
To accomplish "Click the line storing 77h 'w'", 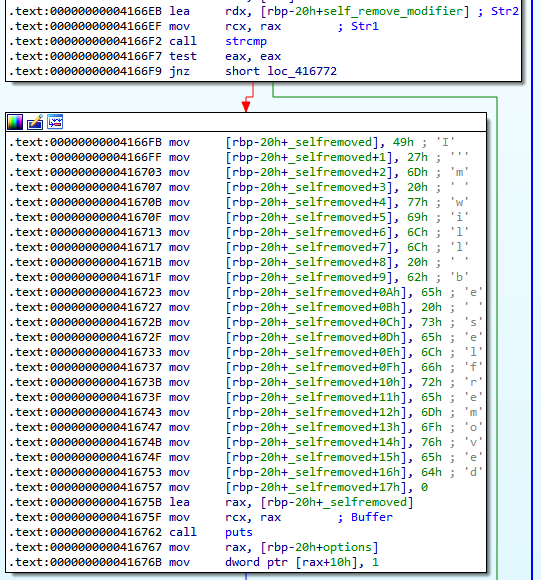I will 239,202.
